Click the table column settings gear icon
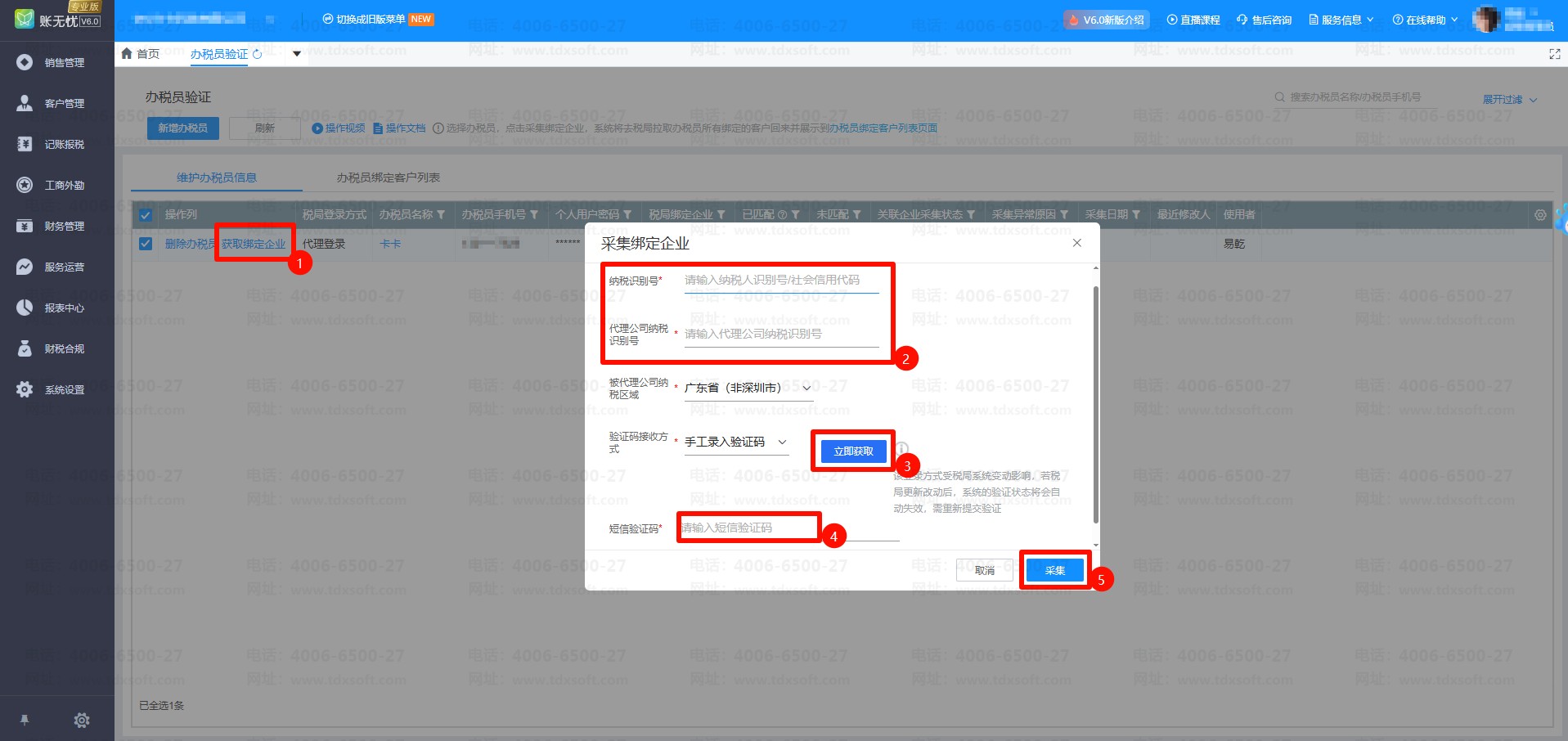The image size is (1568, 741). [x=1540, y=215]
